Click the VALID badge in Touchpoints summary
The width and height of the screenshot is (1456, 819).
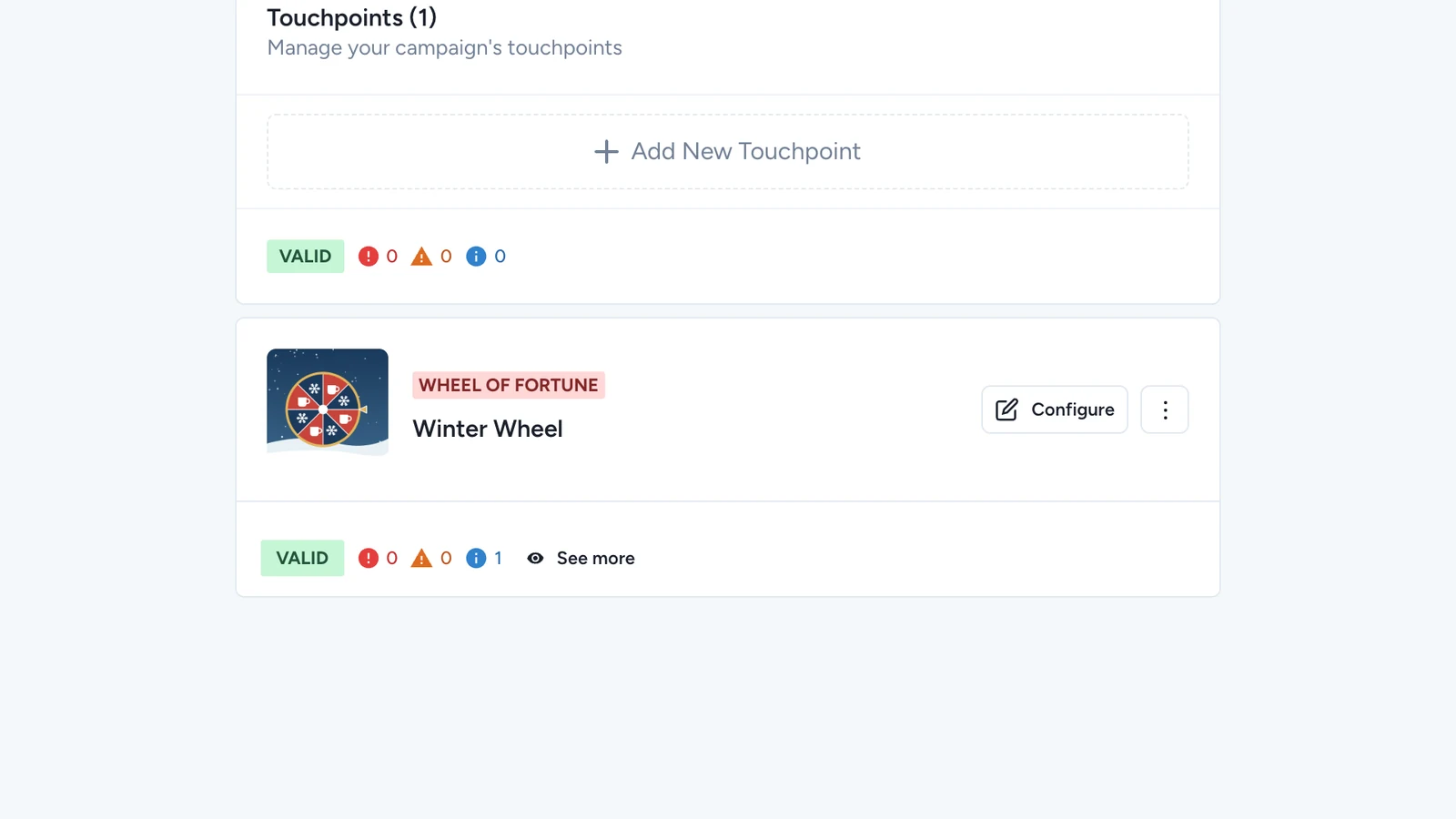click(x=306, y=257)
